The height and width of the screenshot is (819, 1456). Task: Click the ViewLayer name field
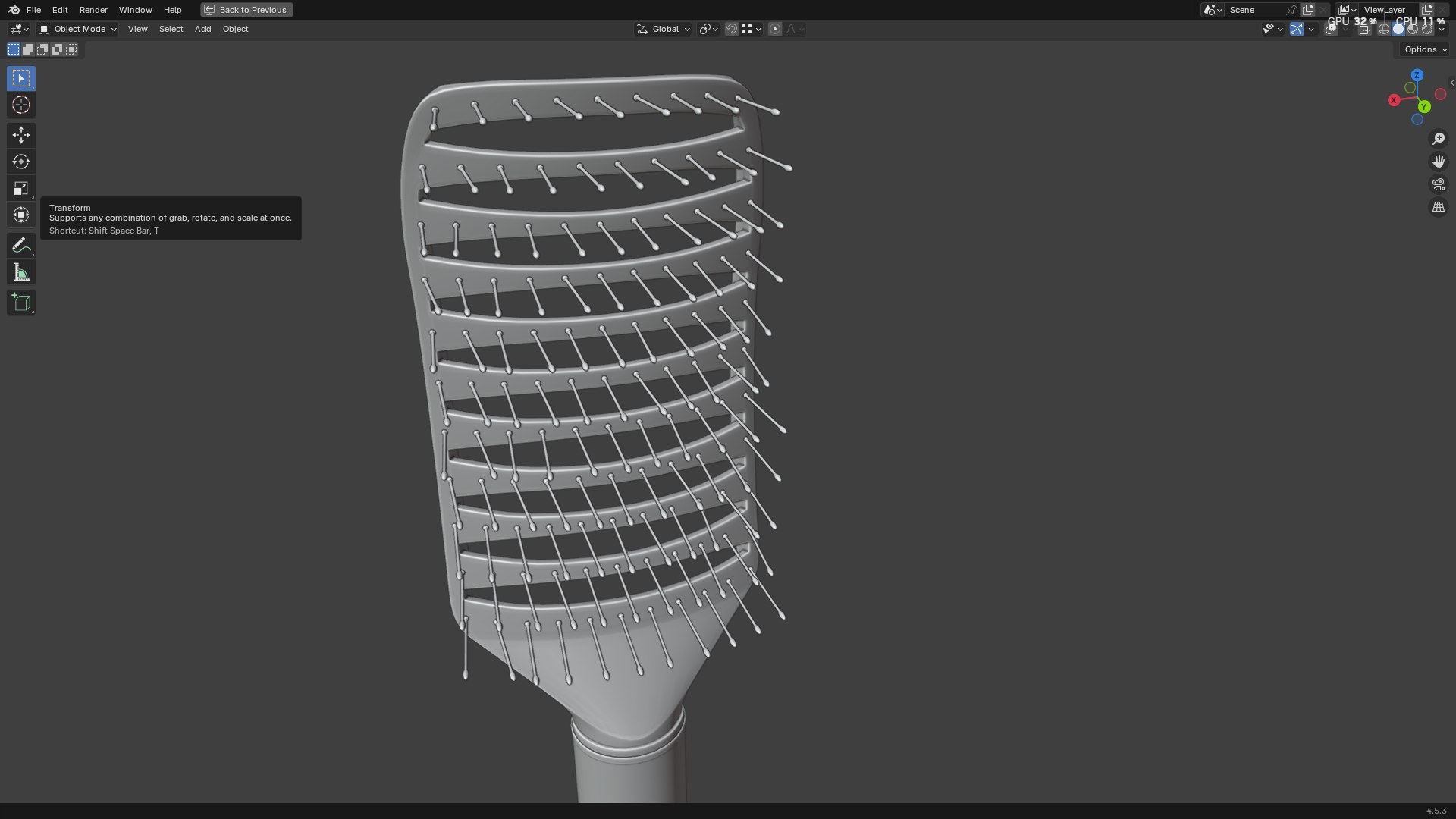pyautogui.click(x=1389, y=10)
